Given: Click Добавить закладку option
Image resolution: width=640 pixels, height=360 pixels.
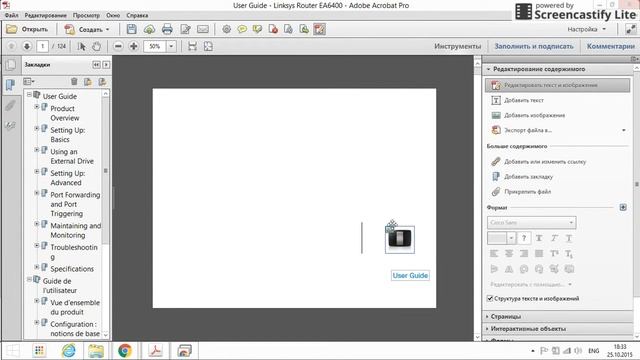Looking at the screenshot, I should (521, 176).
